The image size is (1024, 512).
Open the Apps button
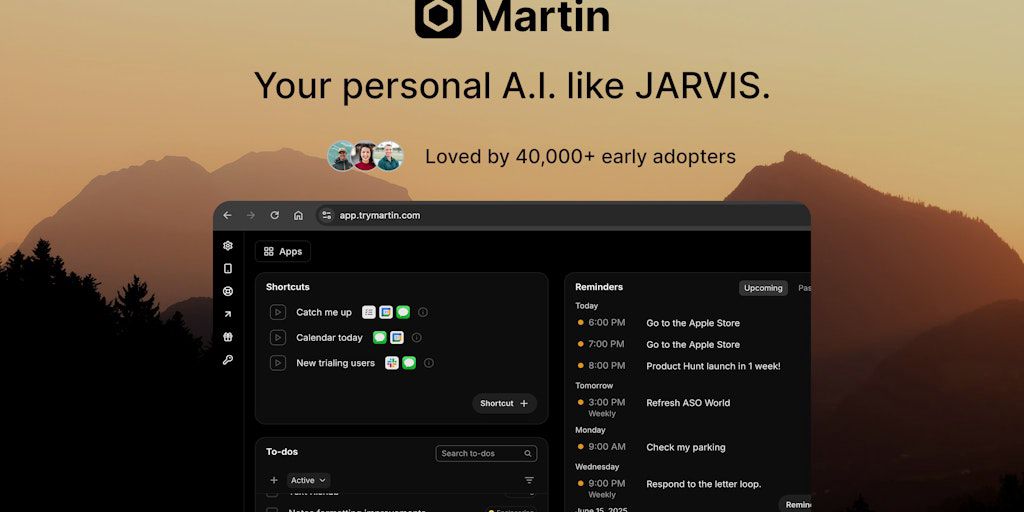[283, 251]
